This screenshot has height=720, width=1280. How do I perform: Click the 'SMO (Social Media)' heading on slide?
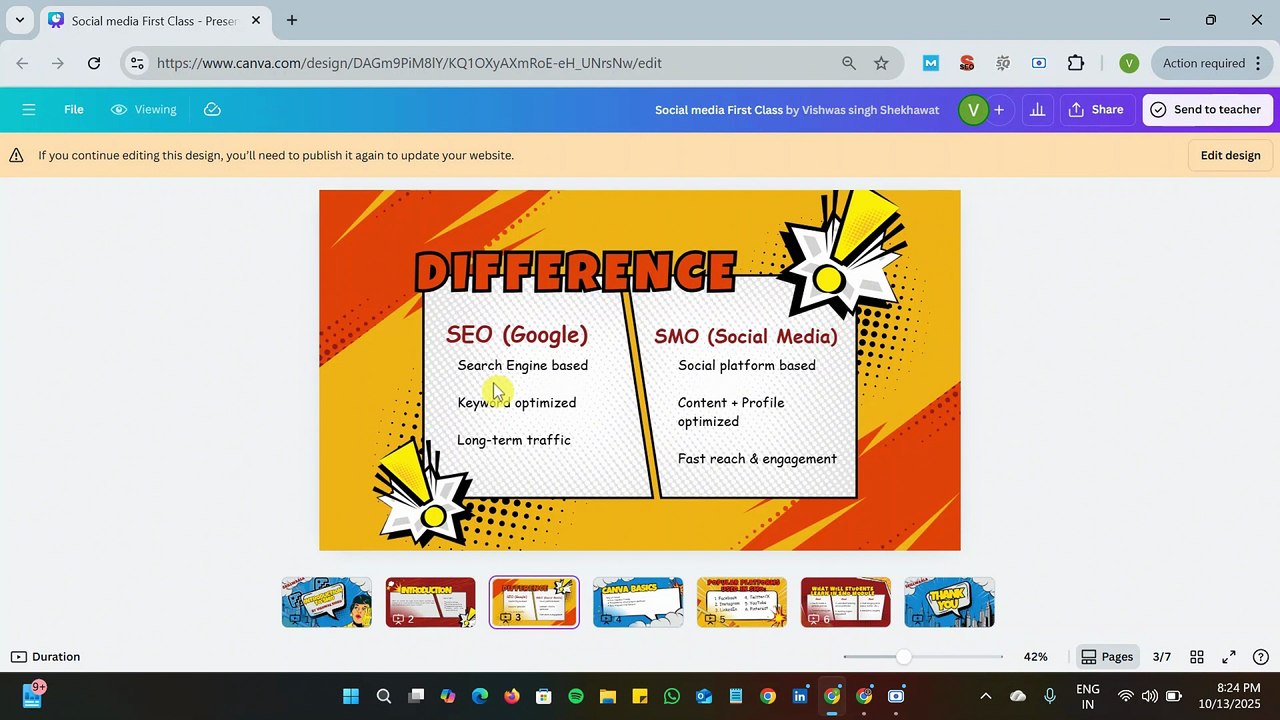[x=746, y=336]
